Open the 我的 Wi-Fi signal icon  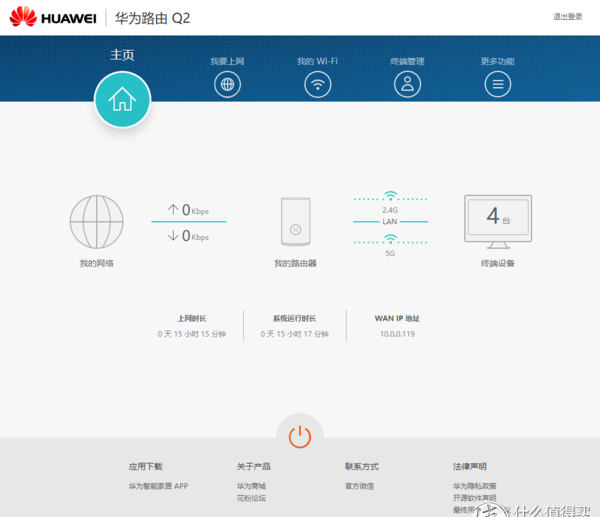pos(318,84)
